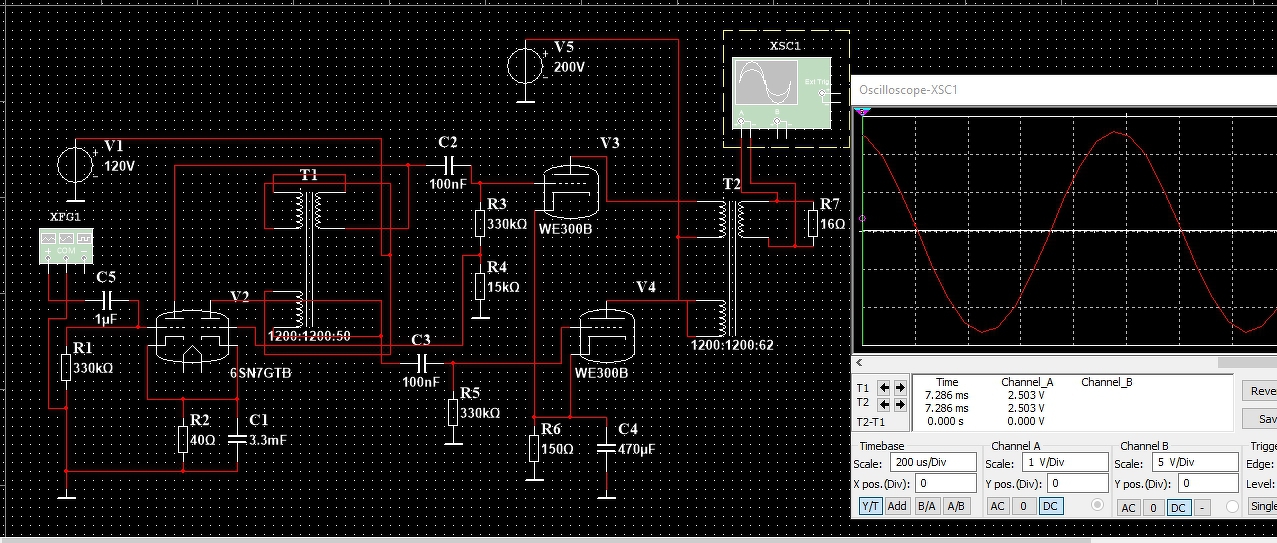Switch timebase to B/A mode
The height and width of the screenshot is (543, 1277).
[927, 506]
